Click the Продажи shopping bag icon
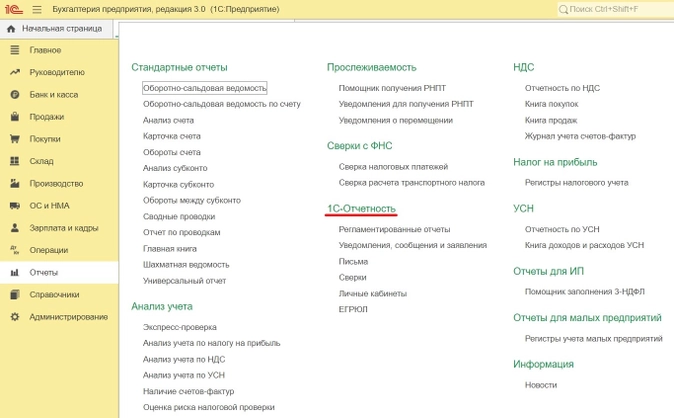 15,117
